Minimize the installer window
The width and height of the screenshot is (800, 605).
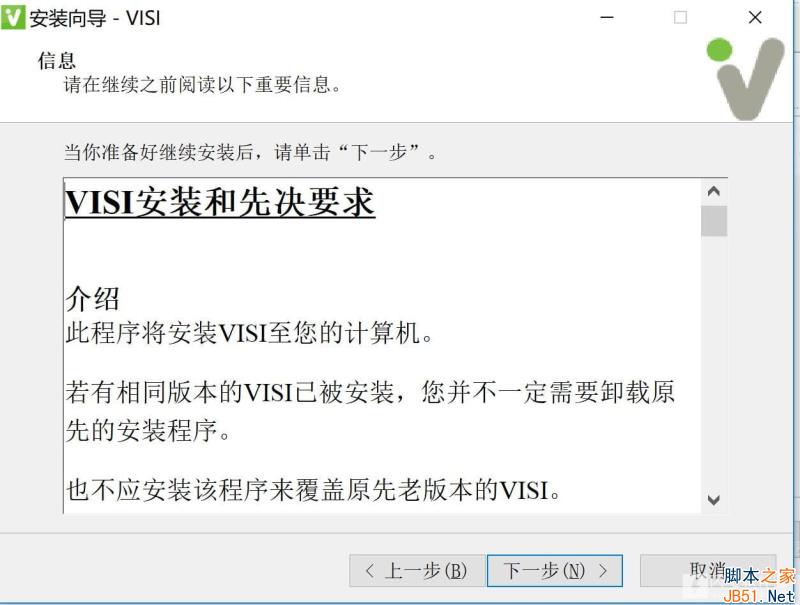coord(607,17)
